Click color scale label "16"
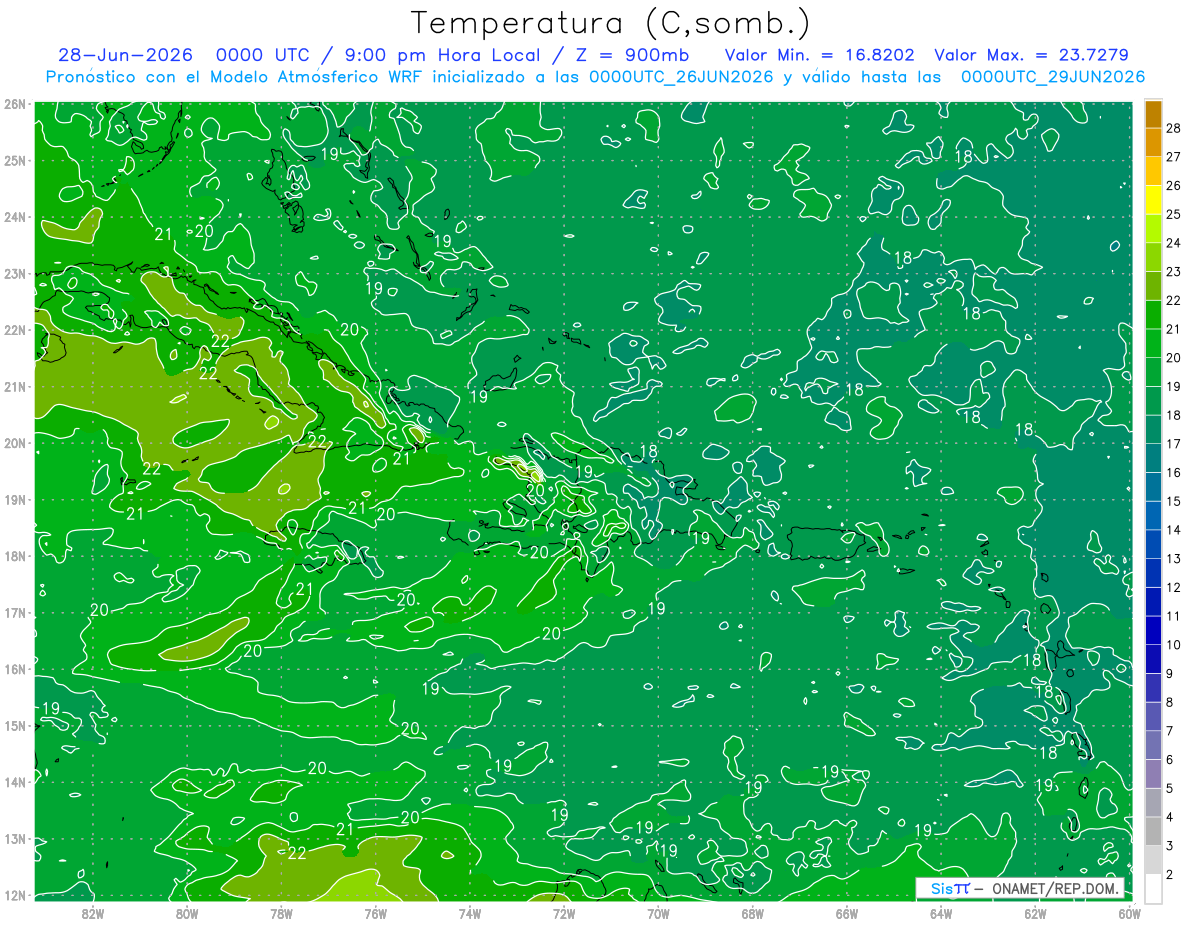 [1174, 472]
